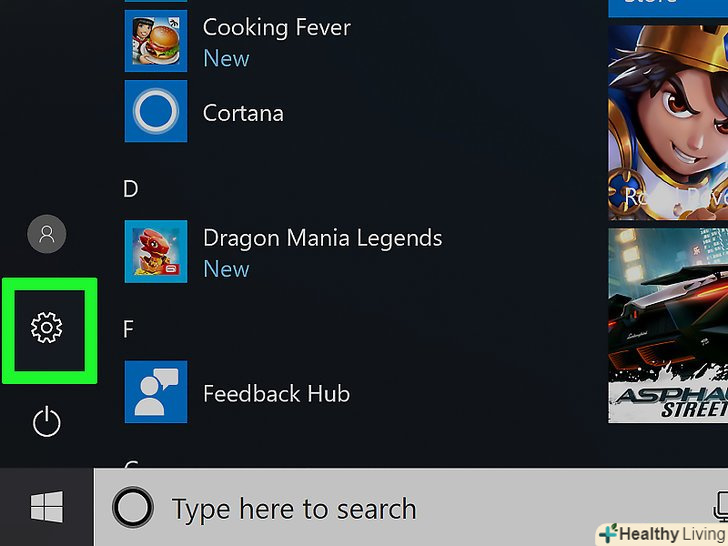Open the user account icon
Screen dimensions: 728x546
click(46, 234)
